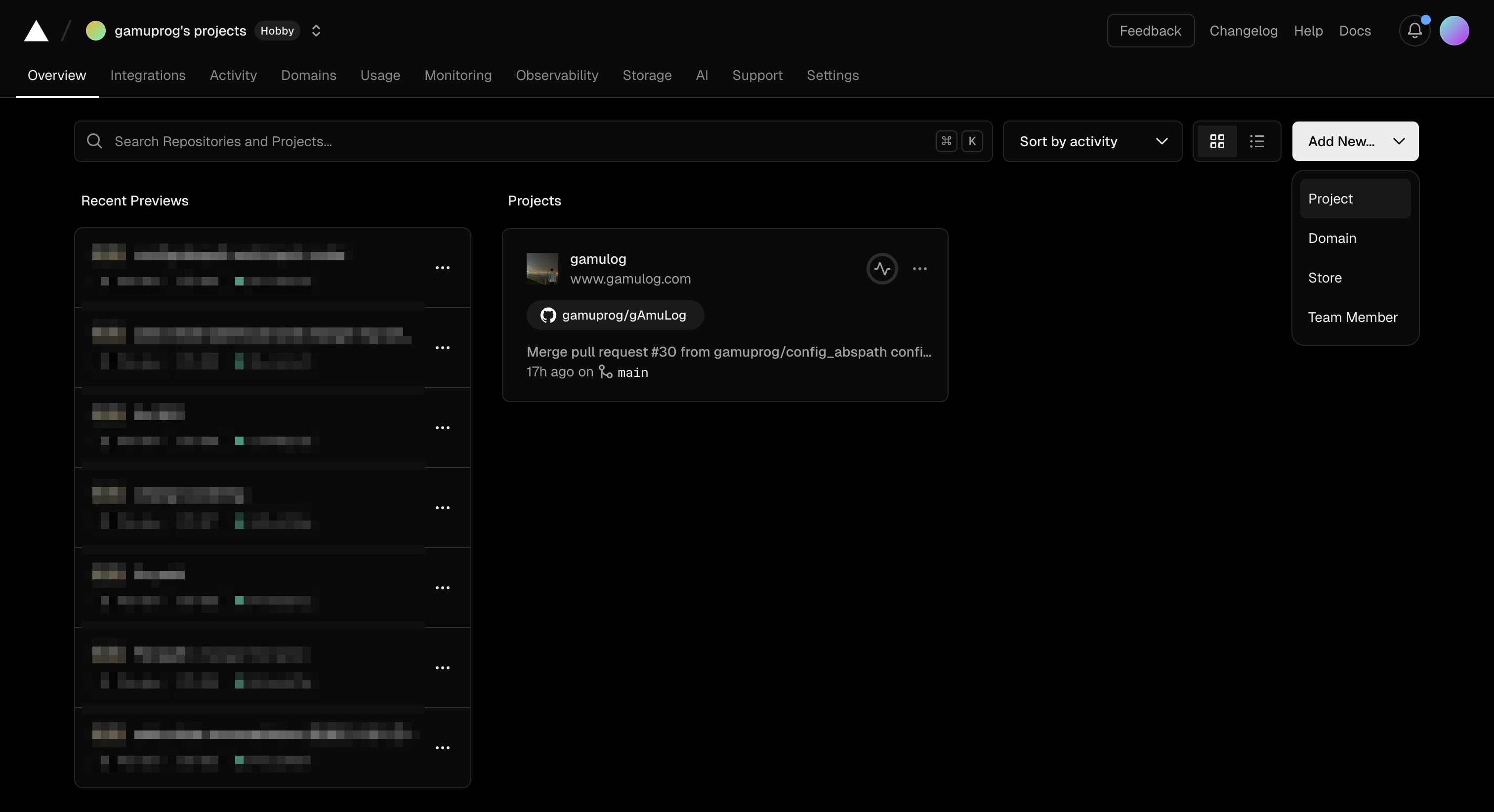The width and height of the screenshot is (1494, 812).
Task: Click the Command key shortcut badge
Action: pos(946,141)
